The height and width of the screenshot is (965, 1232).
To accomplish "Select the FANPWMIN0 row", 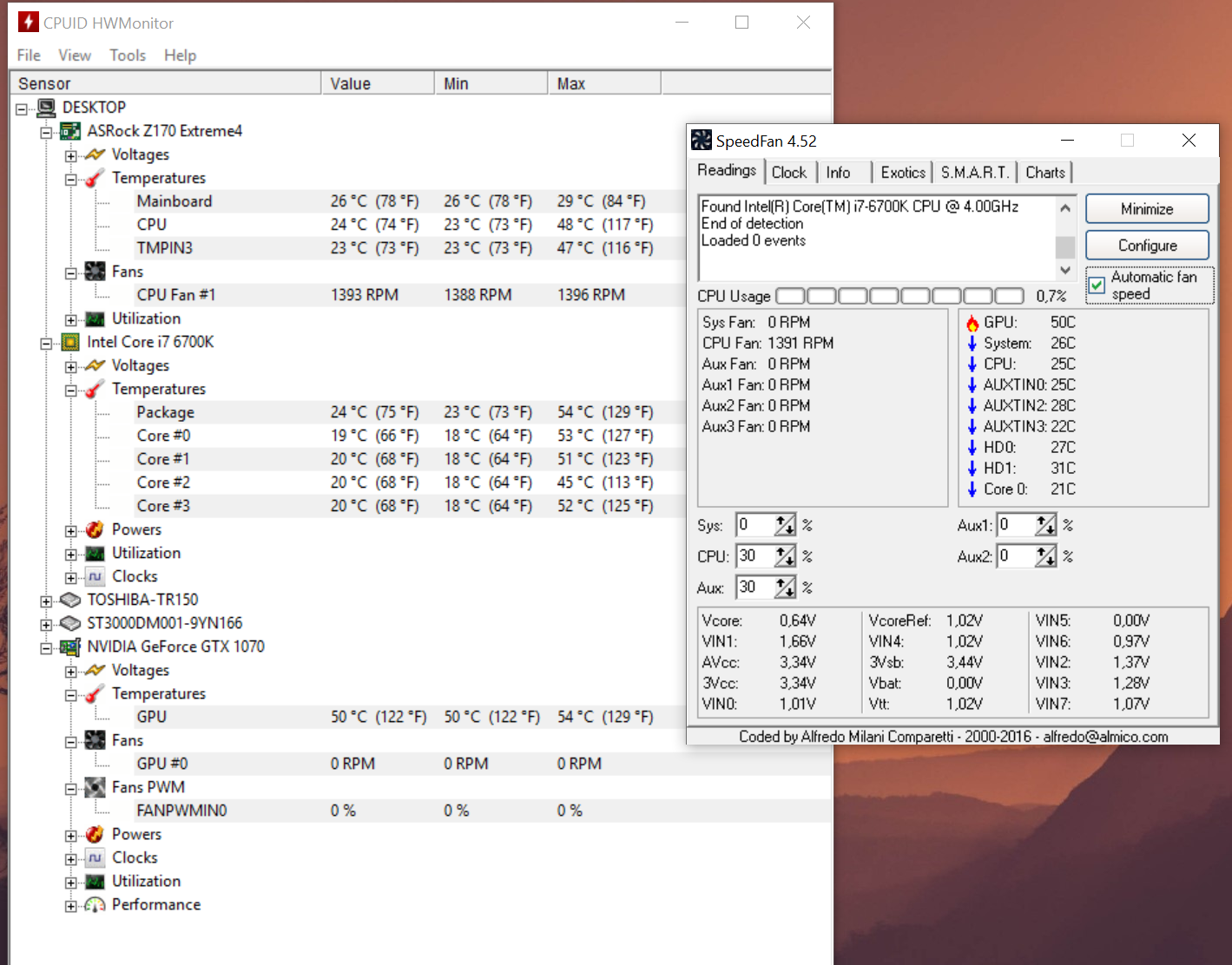I will (482, 811).
